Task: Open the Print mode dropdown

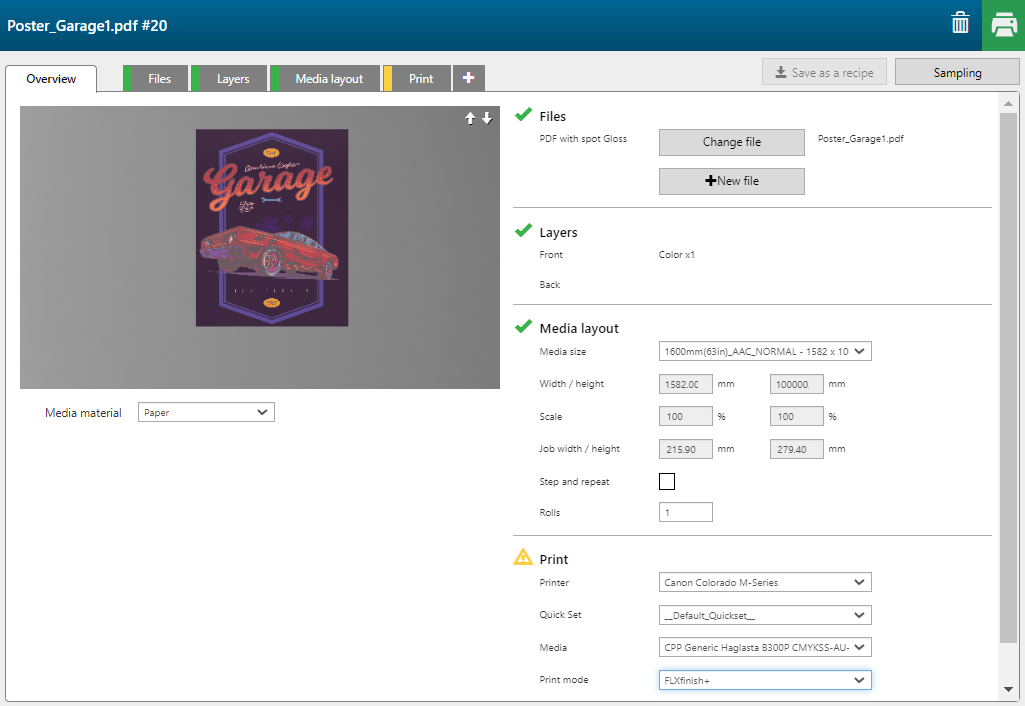Action: pos(765,680)
